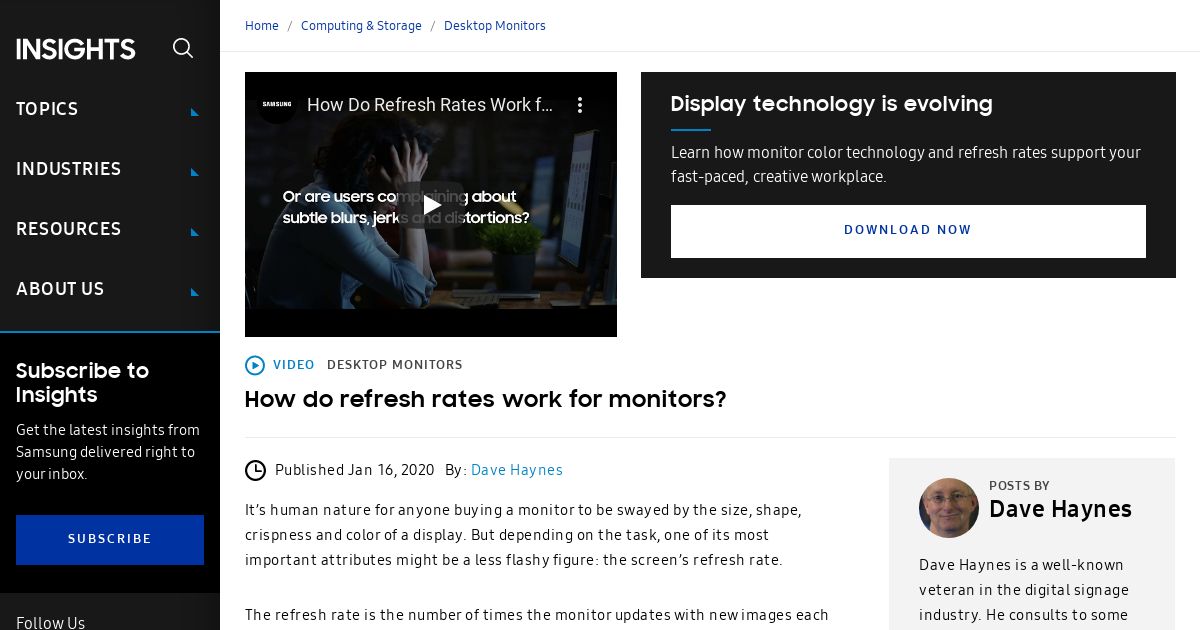
Task: Expand the ABOUT US menu arrow
Action: coord(195,292)
